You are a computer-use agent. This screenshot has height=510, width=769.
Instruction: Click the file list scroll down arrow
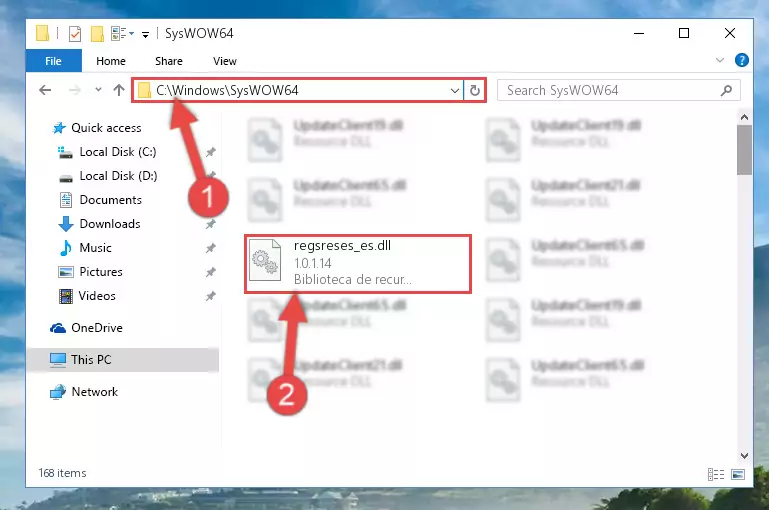tap(744, 456)
